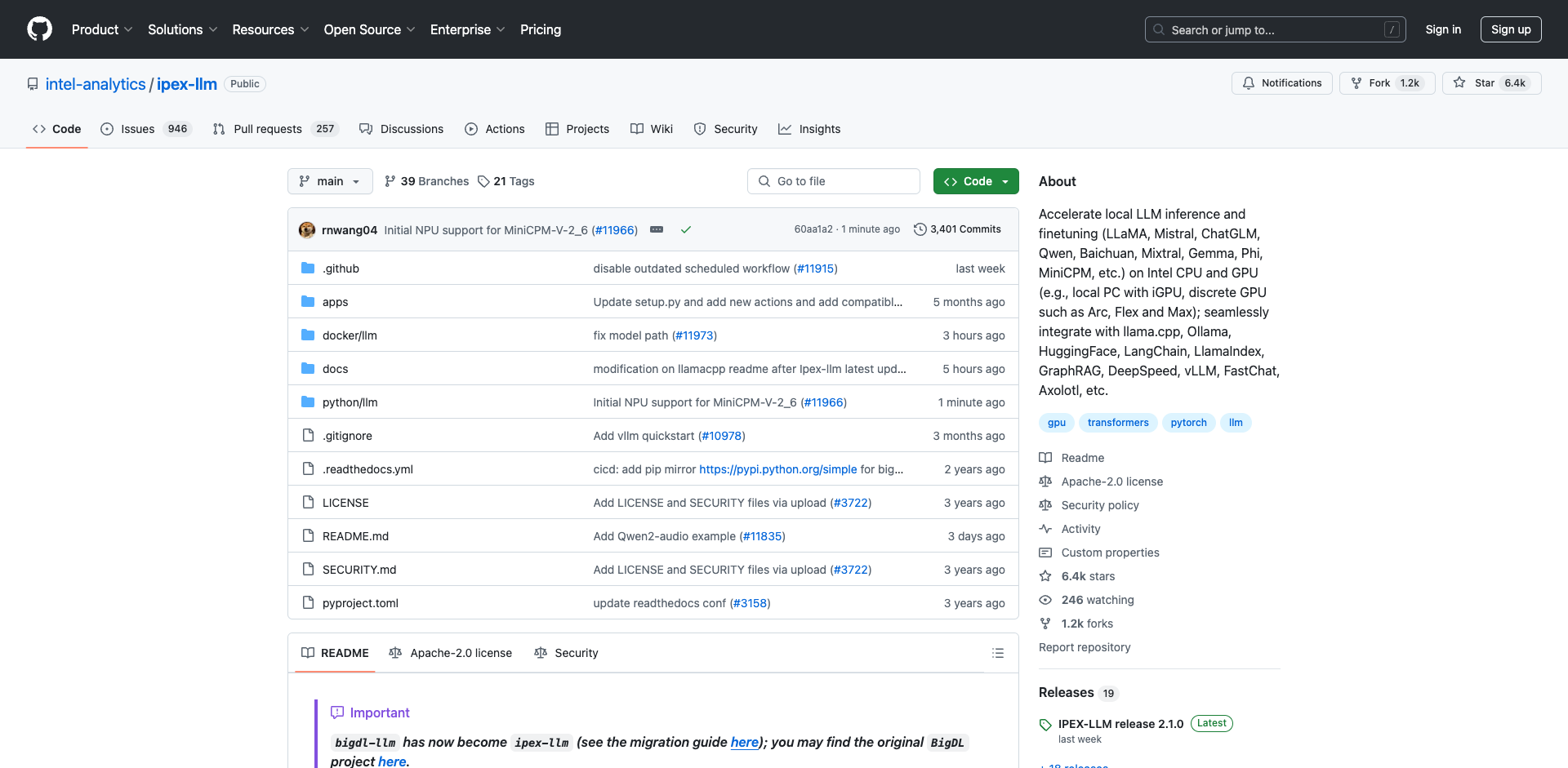Click the pyproject.toml file icon

click(x=308, y=603)
